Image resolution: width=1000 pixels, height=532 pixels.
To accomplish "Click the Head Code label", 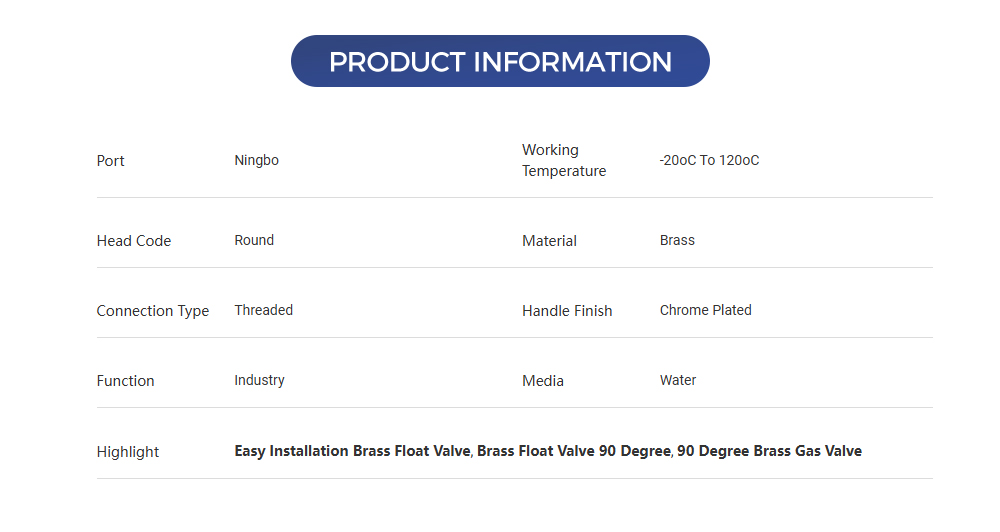I will click(133, 241).
